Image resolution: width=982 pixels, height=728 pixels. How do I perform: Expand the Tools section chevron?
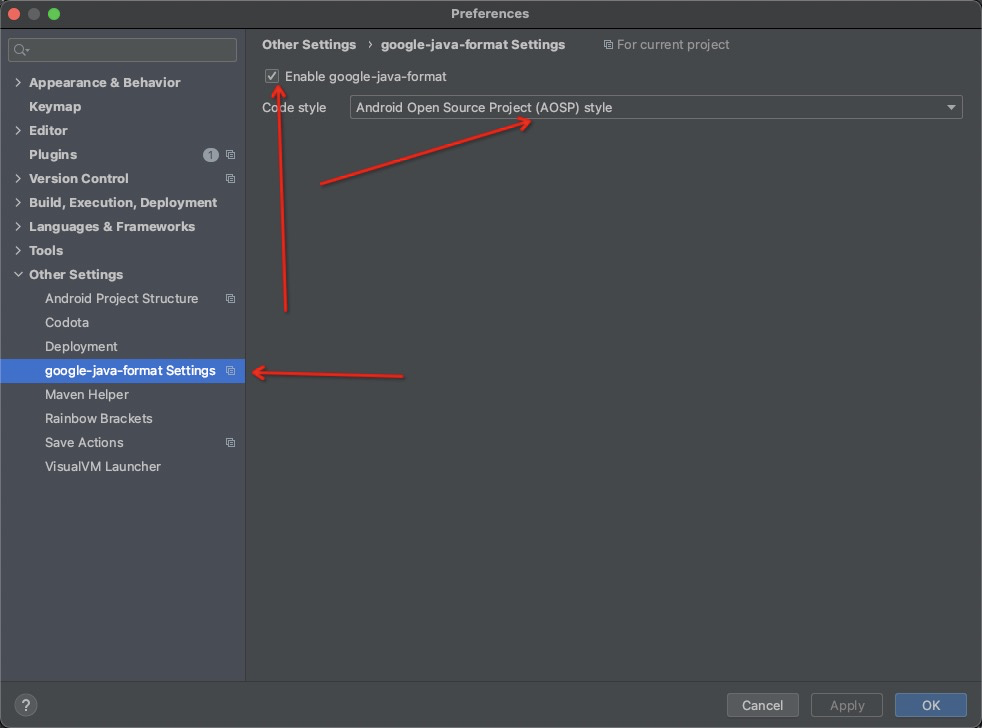click(18, 250)
